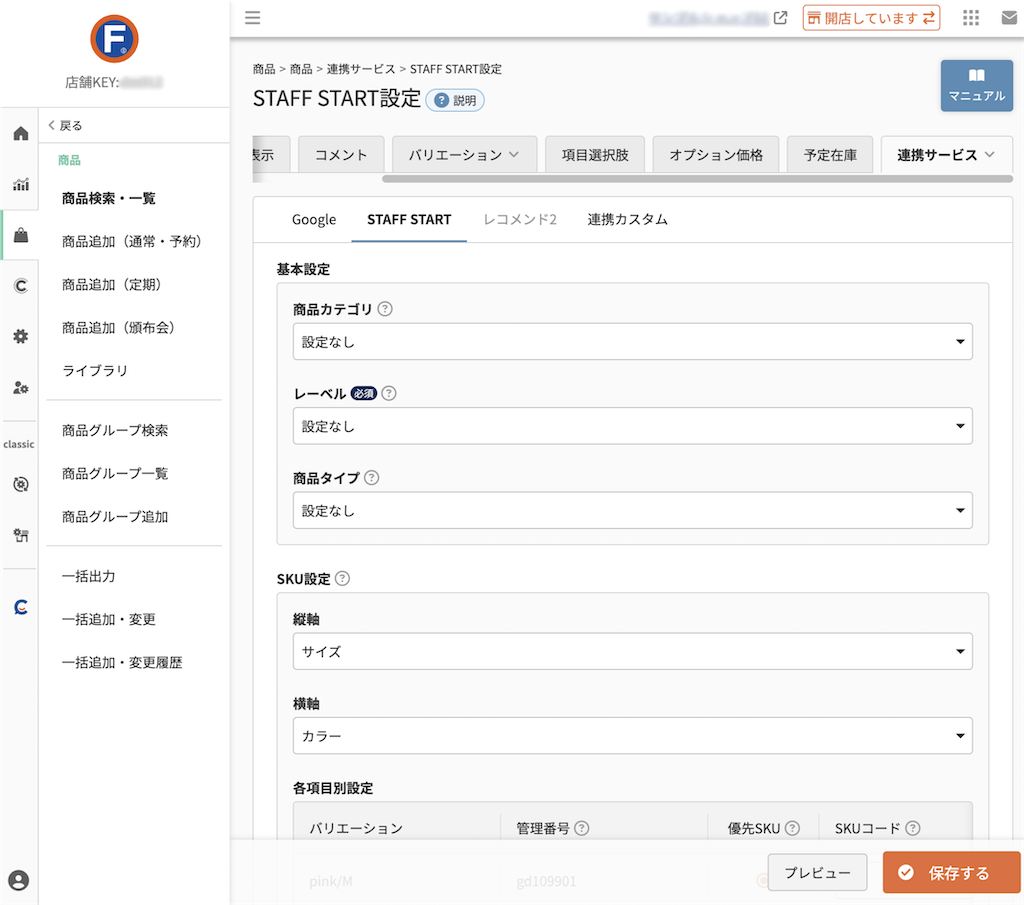Open the mail envelope icon
This screenshot has height=905, width=1024.
(x=1010, y=18)
